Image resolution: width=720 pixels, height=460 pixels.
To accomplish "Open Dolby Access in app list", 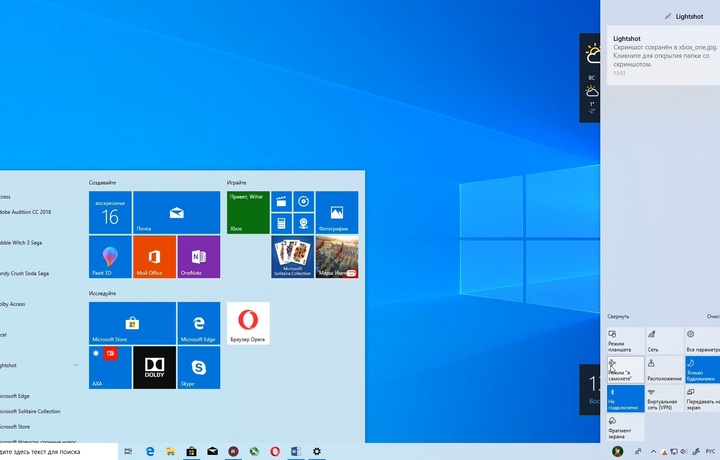I will (12, 304).
